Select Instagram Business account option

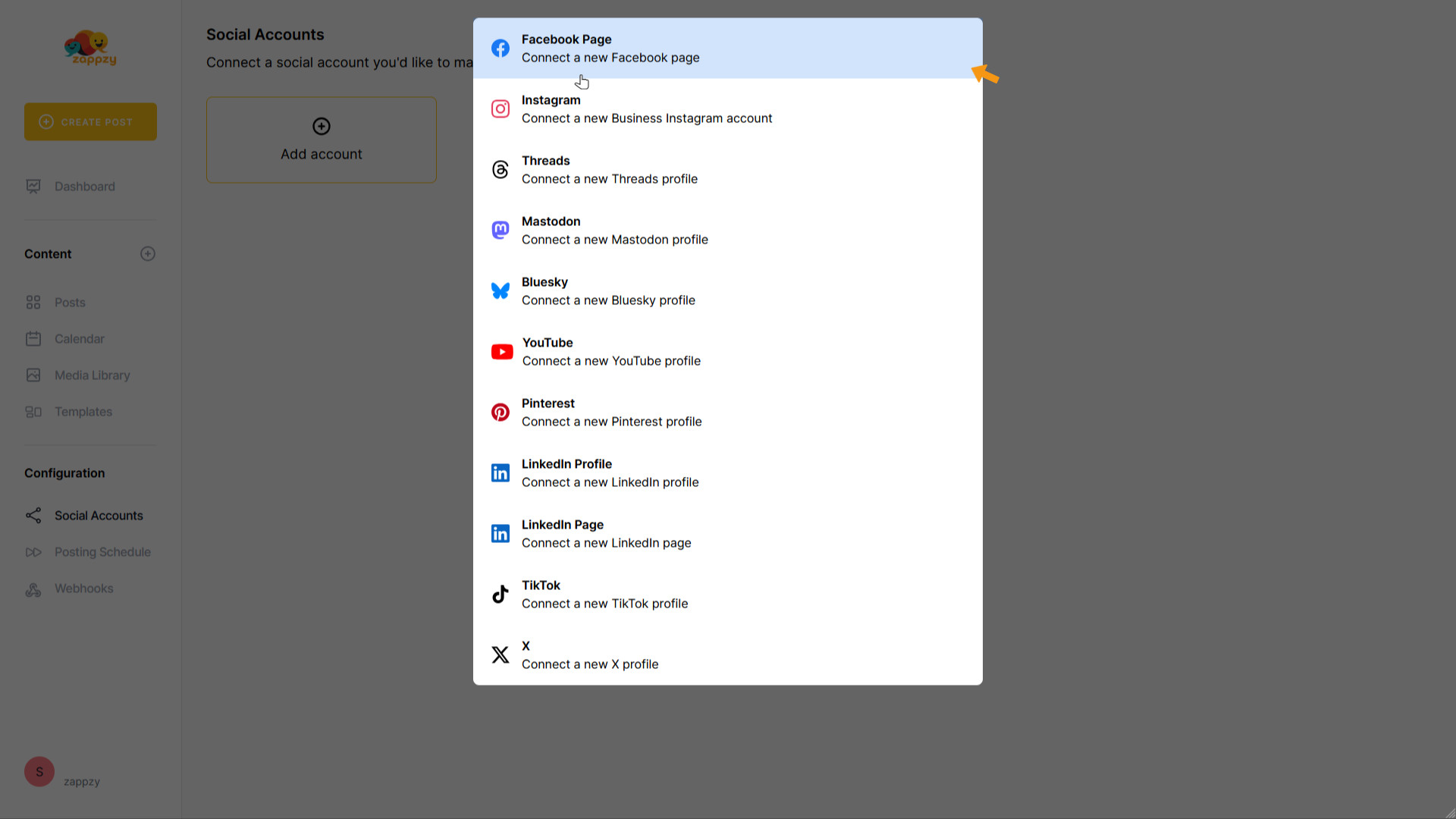coord(728,109)
